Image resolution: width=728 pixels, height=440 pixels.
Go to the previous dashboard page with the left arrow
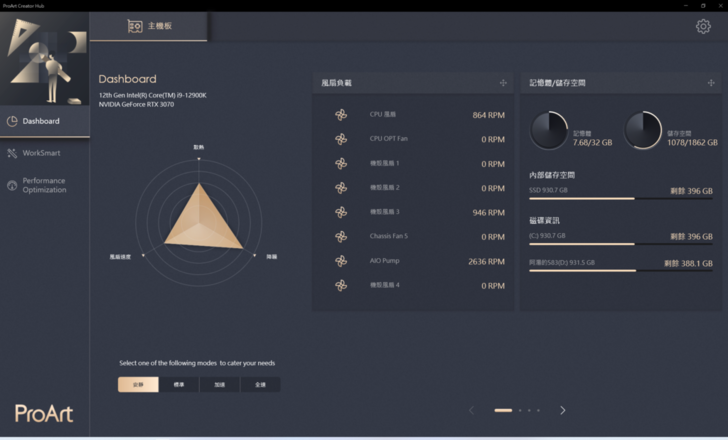[471, 410]
